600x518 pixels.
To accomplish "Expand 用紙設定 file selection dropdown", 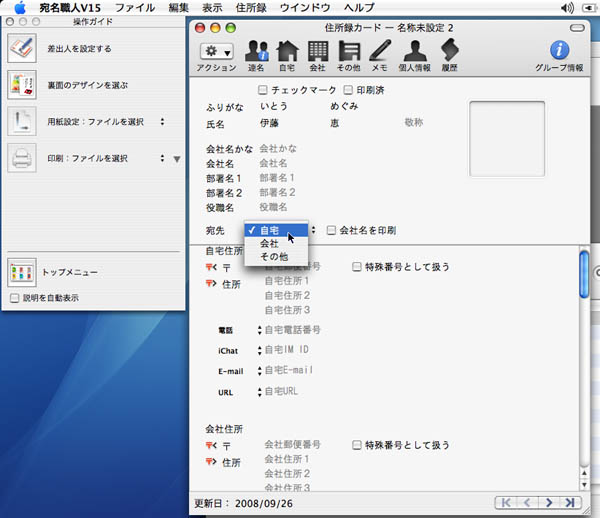I will click(161, 122).
